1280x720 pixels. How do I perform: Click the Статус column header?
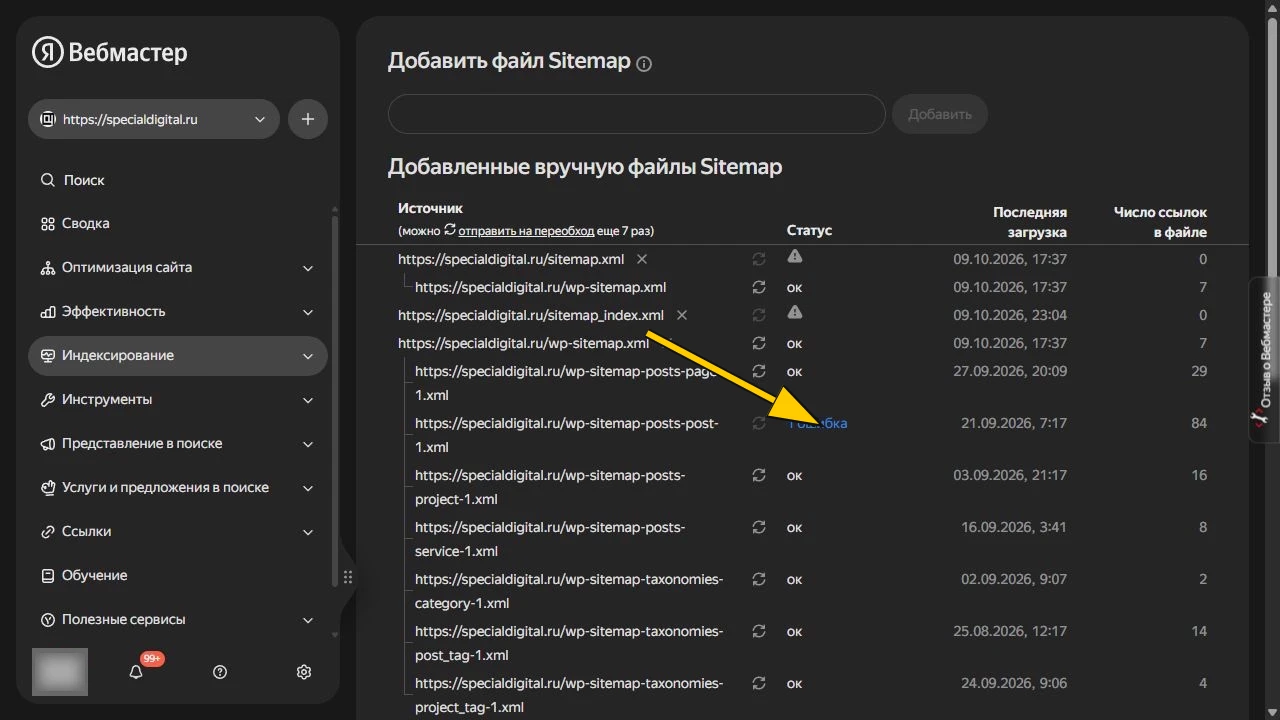tap(809, 230)
